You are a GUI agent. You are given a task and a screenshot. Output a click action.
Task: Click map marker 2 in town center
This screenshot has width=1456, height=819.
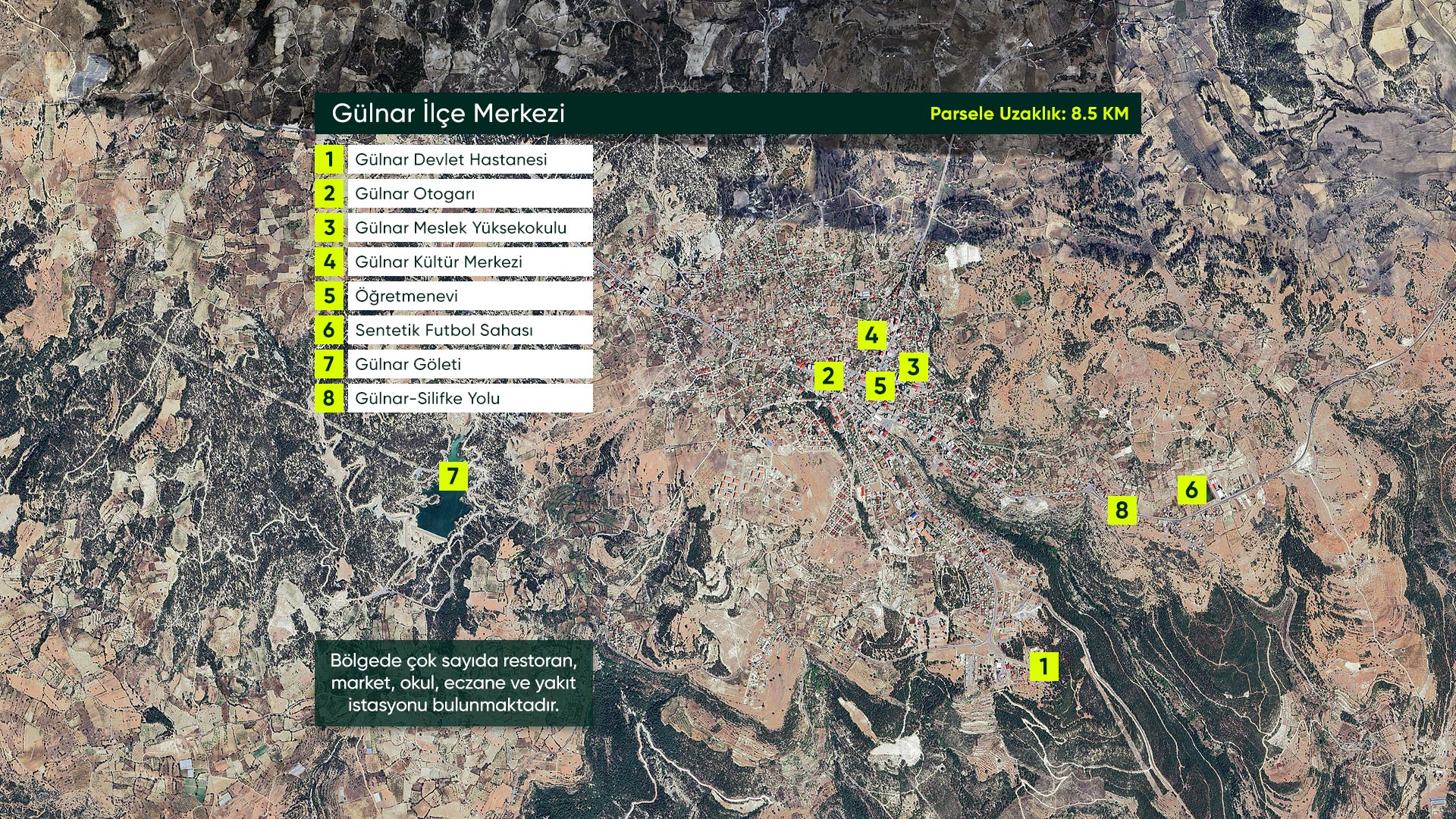tap(828, 375)
